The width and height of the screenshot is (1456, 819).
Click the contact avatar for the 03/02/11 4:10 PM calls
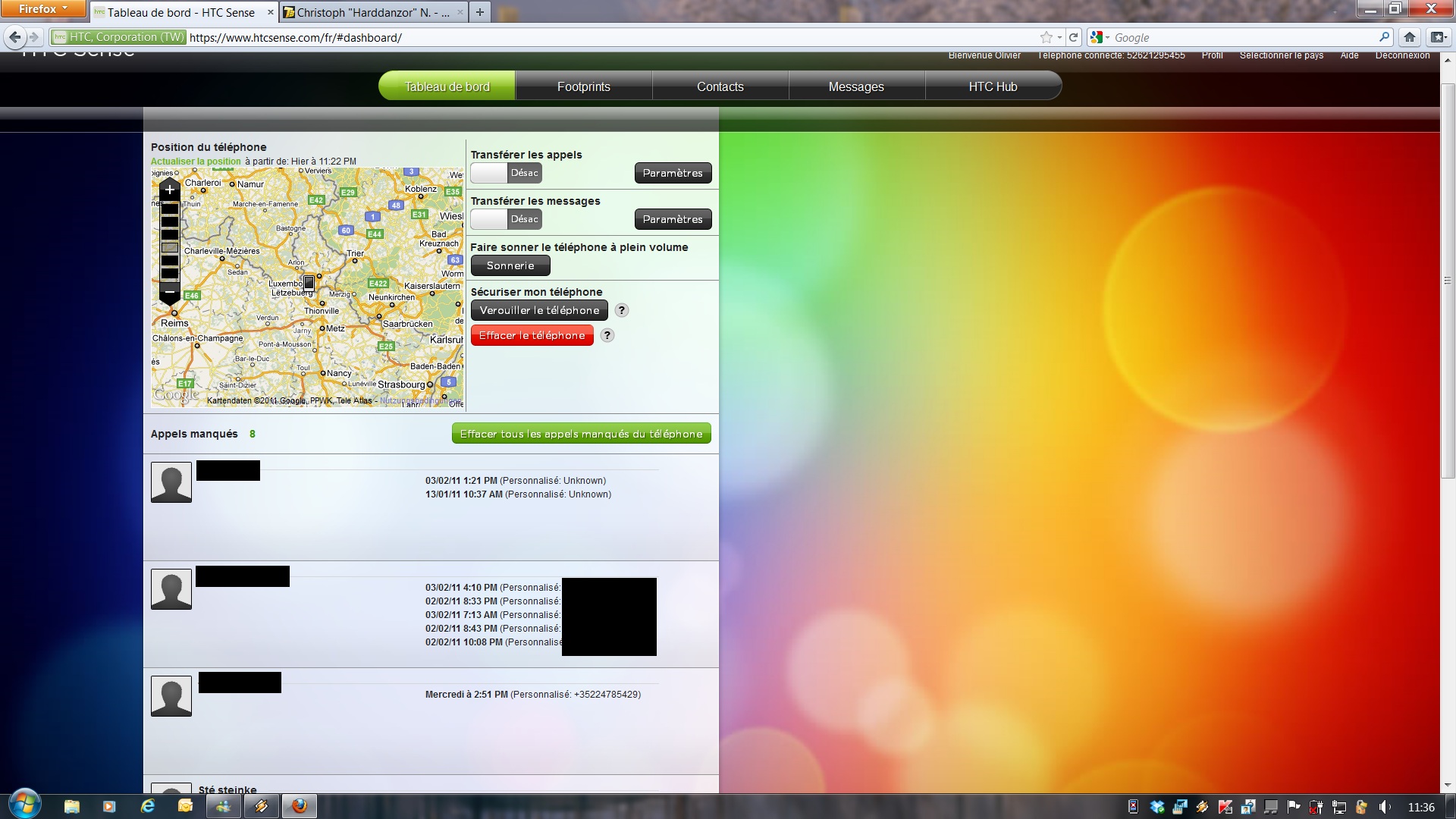(171, 589)
